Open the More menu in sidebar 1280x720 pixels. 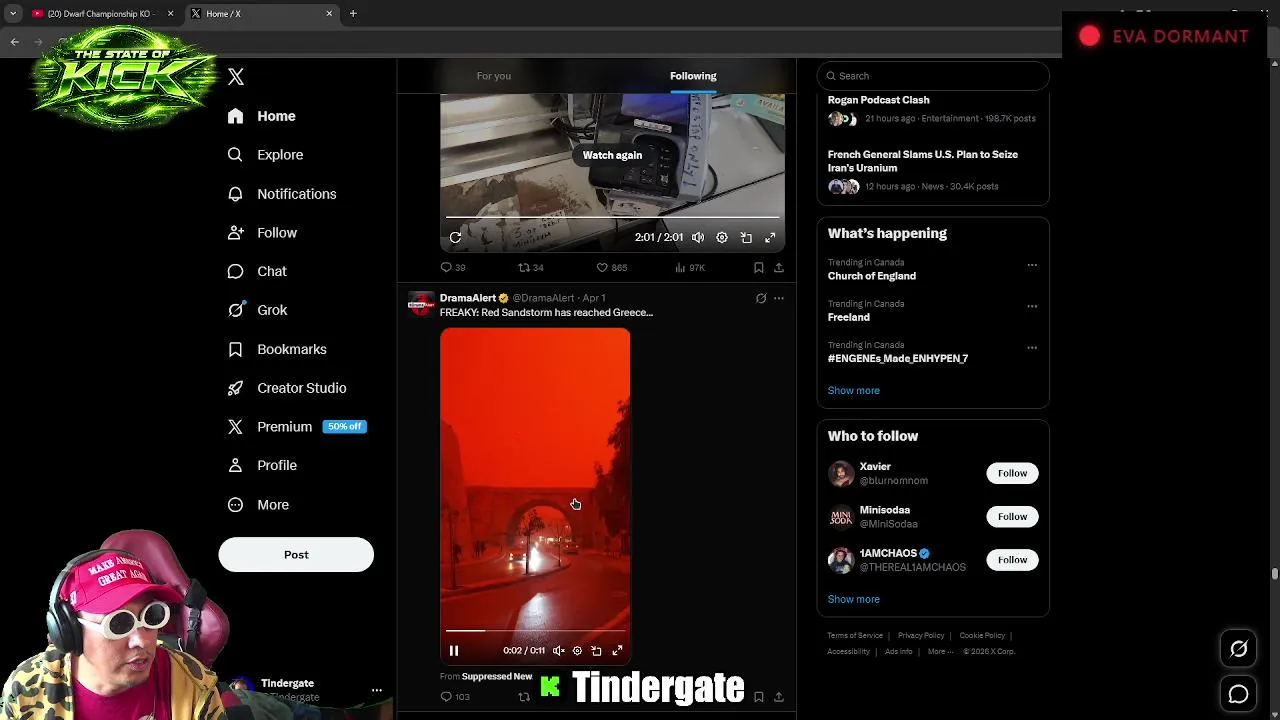258,505
